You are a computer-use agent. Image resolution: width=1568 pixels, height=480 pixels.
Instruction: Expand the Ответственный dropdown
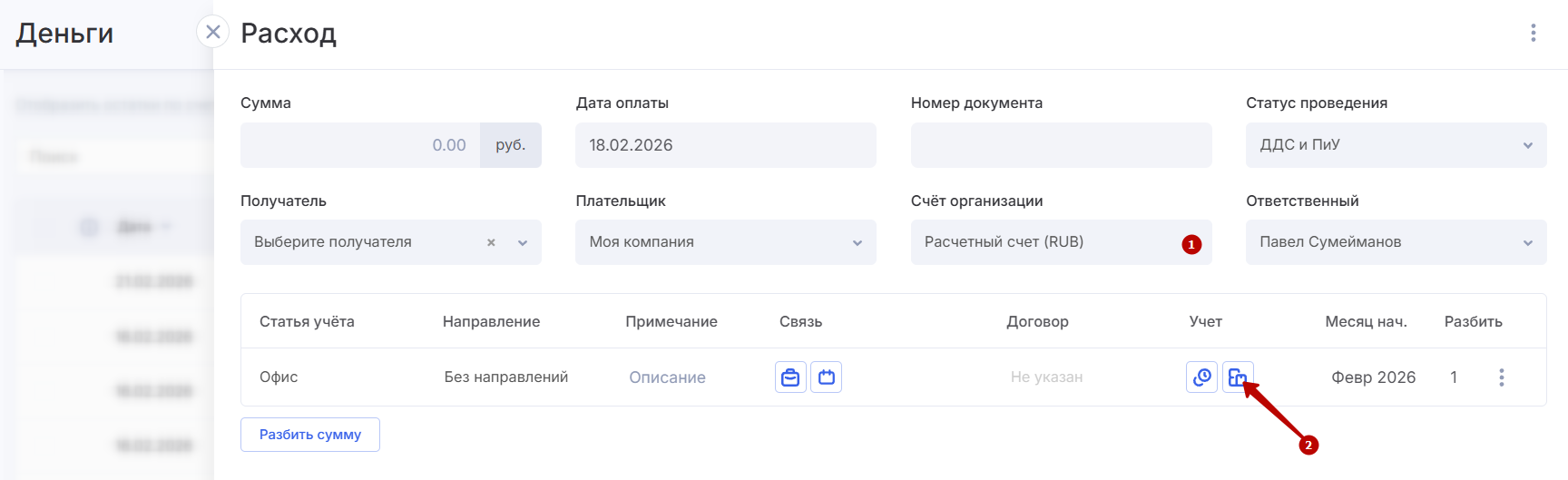coord(1396,242)
